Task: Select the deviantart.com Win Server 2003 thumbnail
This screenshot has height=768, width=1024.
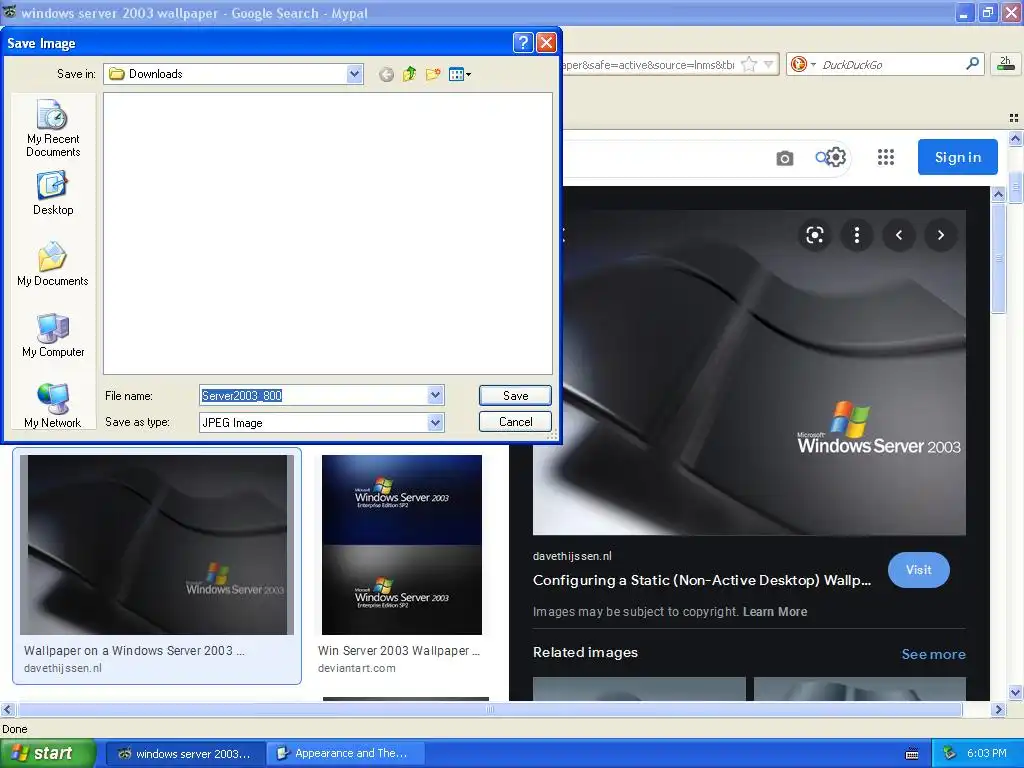Action: pyautogui.click(x=402, y=545)
